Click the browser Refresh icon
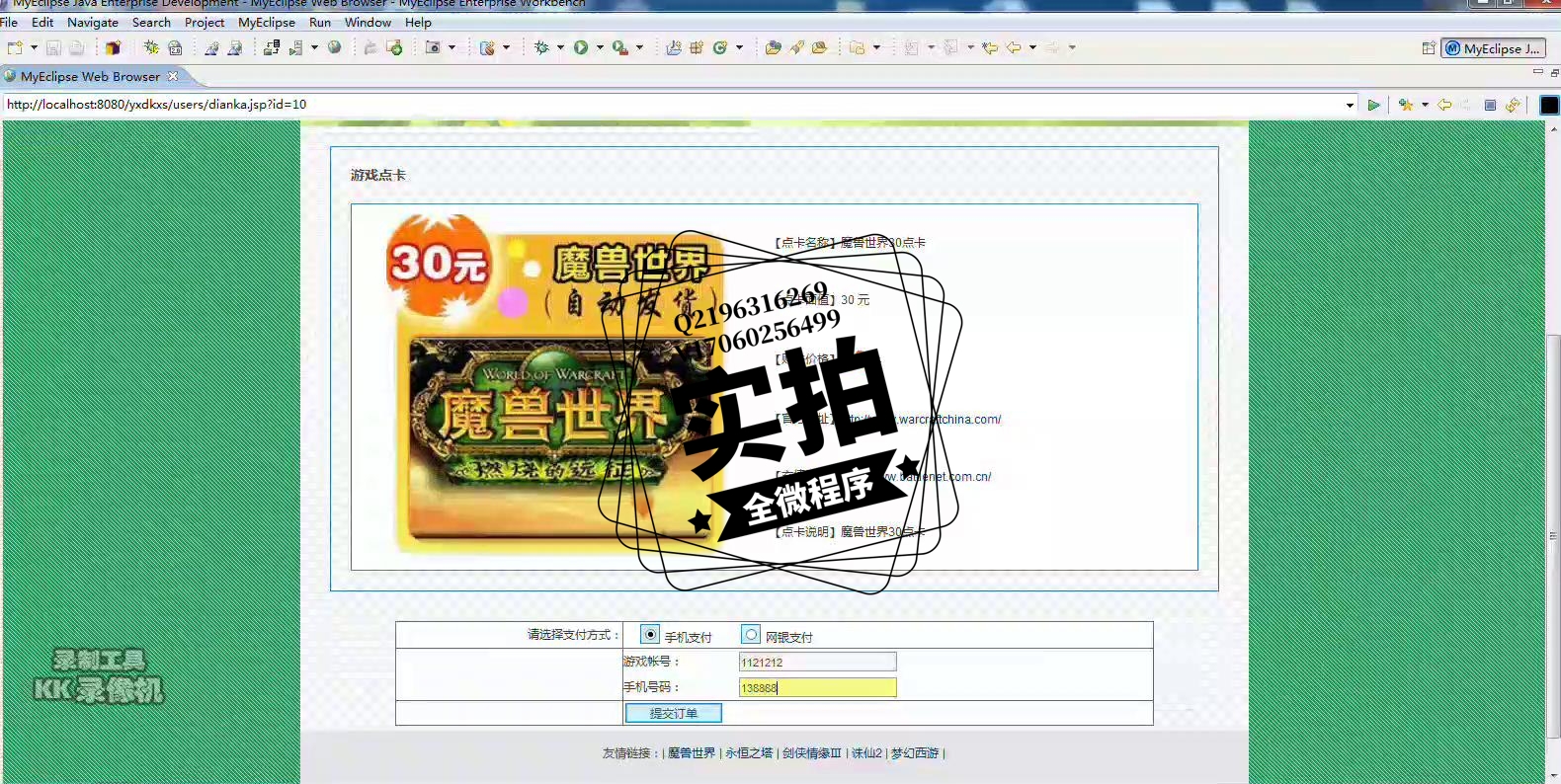1561x784 pixels. tap(1513, 105)
